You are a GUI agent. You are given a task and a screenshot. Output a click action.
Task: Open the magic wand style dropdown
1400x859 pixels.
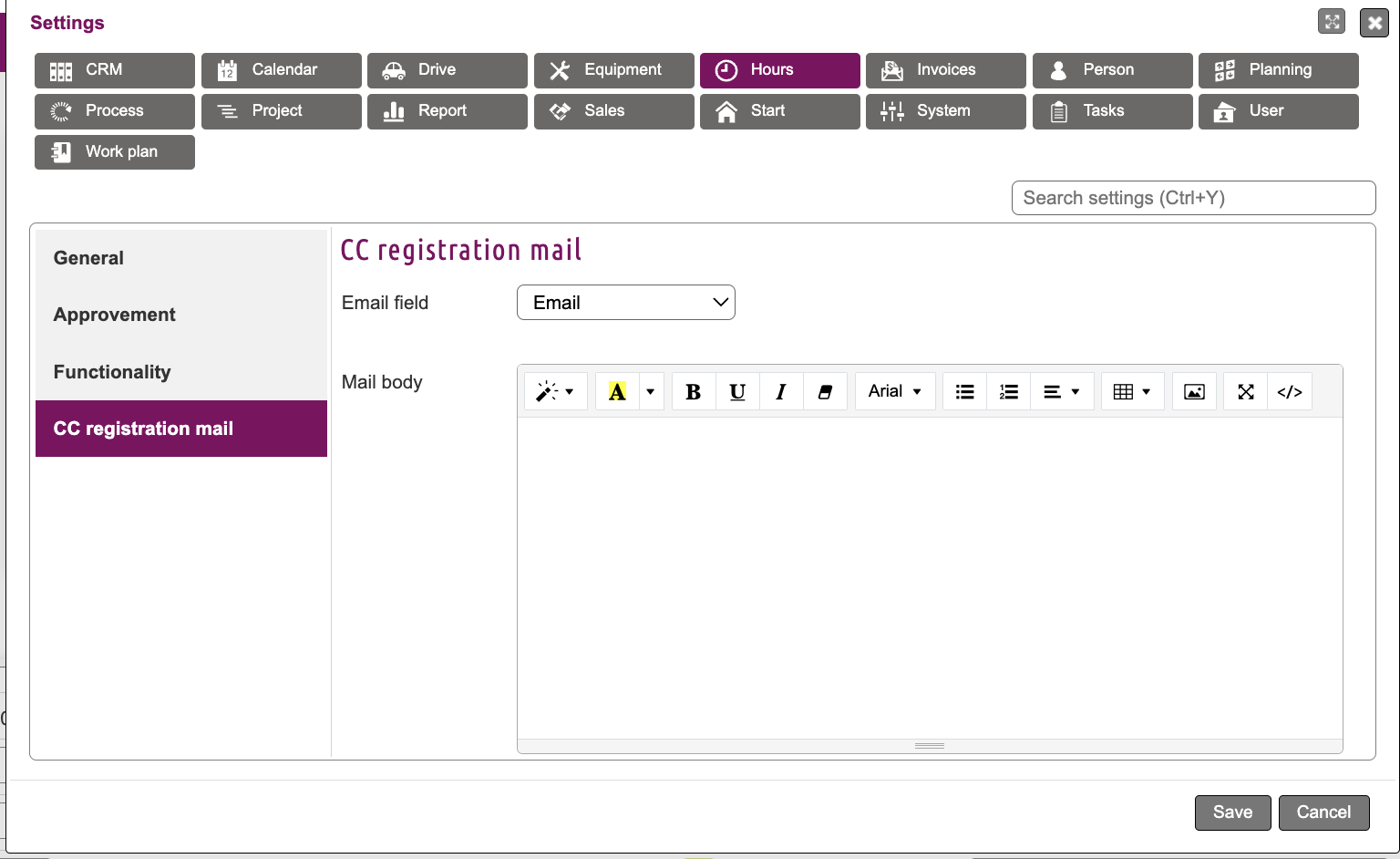(x=555, y=392)
